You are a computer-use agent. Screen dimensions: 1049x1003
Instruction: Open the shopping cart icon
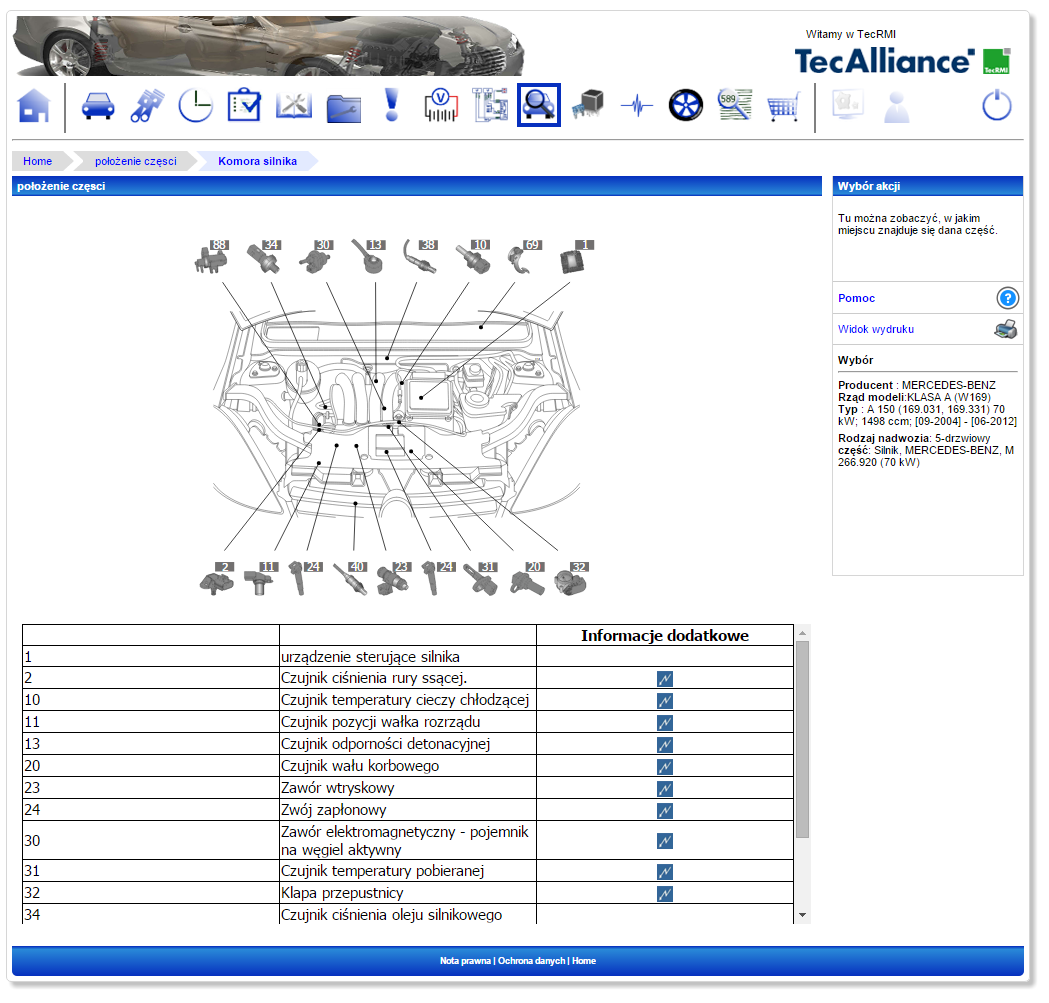[783, 106]
